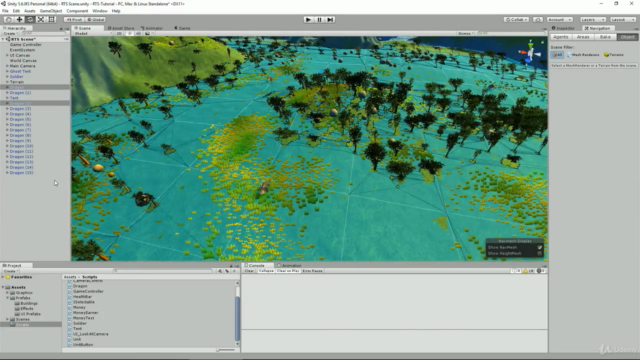640x360 pixels.
Task: Switch to the Asset Store tab
Action: (x=121, y=28)
